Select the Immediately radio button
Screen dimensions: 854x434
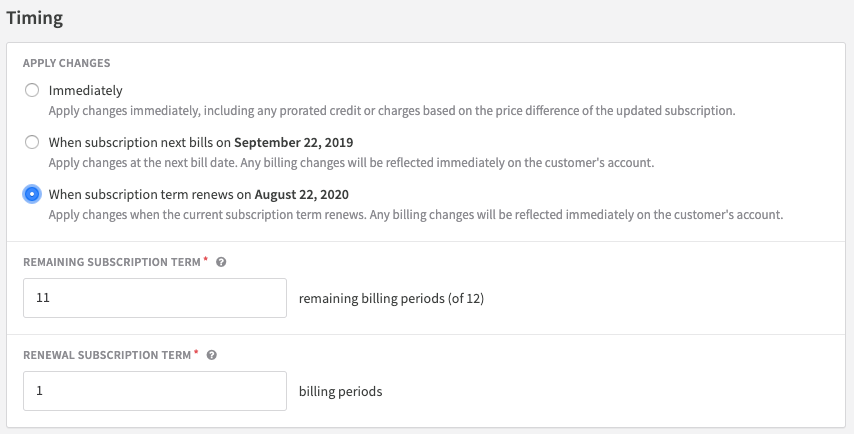tap(32, 90)
